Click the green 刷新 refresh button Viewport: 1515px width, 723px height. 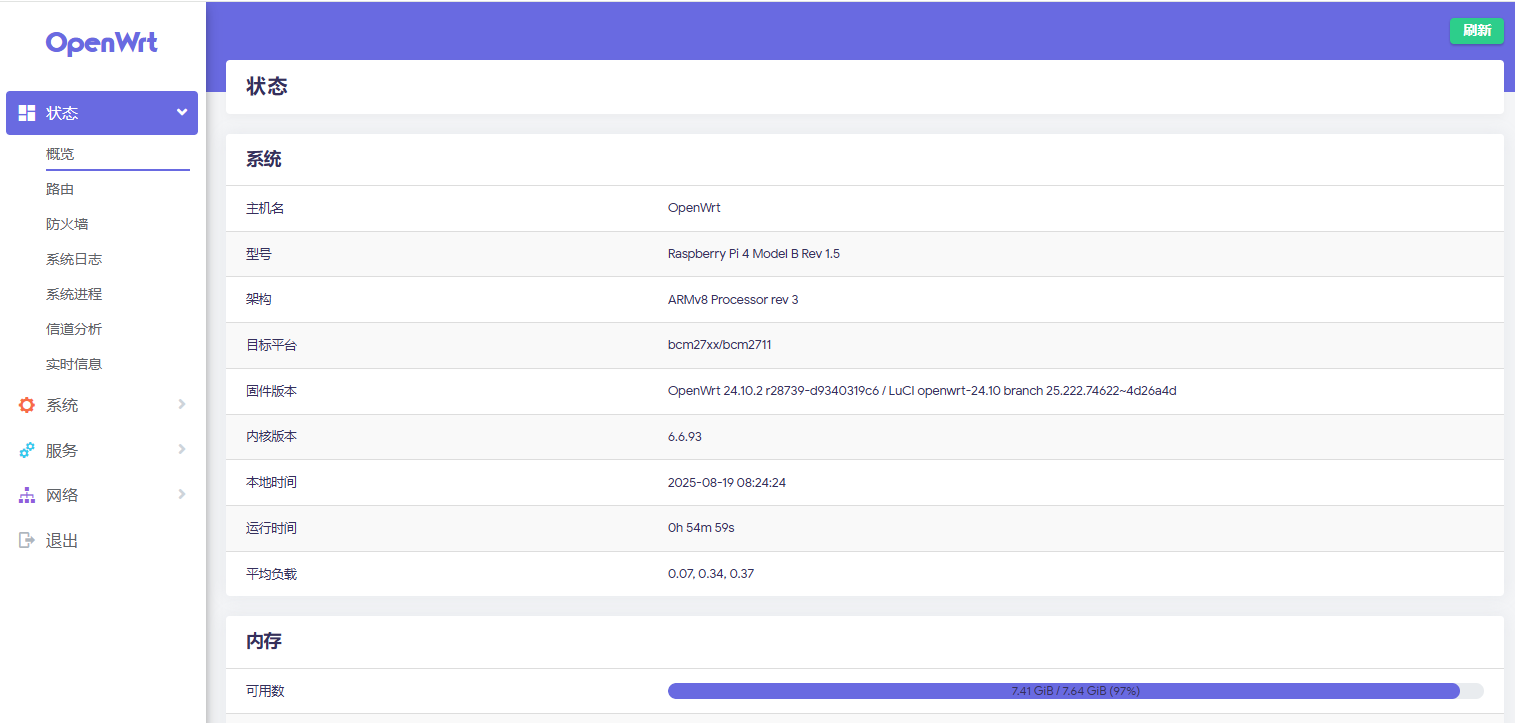(1477, 31)
